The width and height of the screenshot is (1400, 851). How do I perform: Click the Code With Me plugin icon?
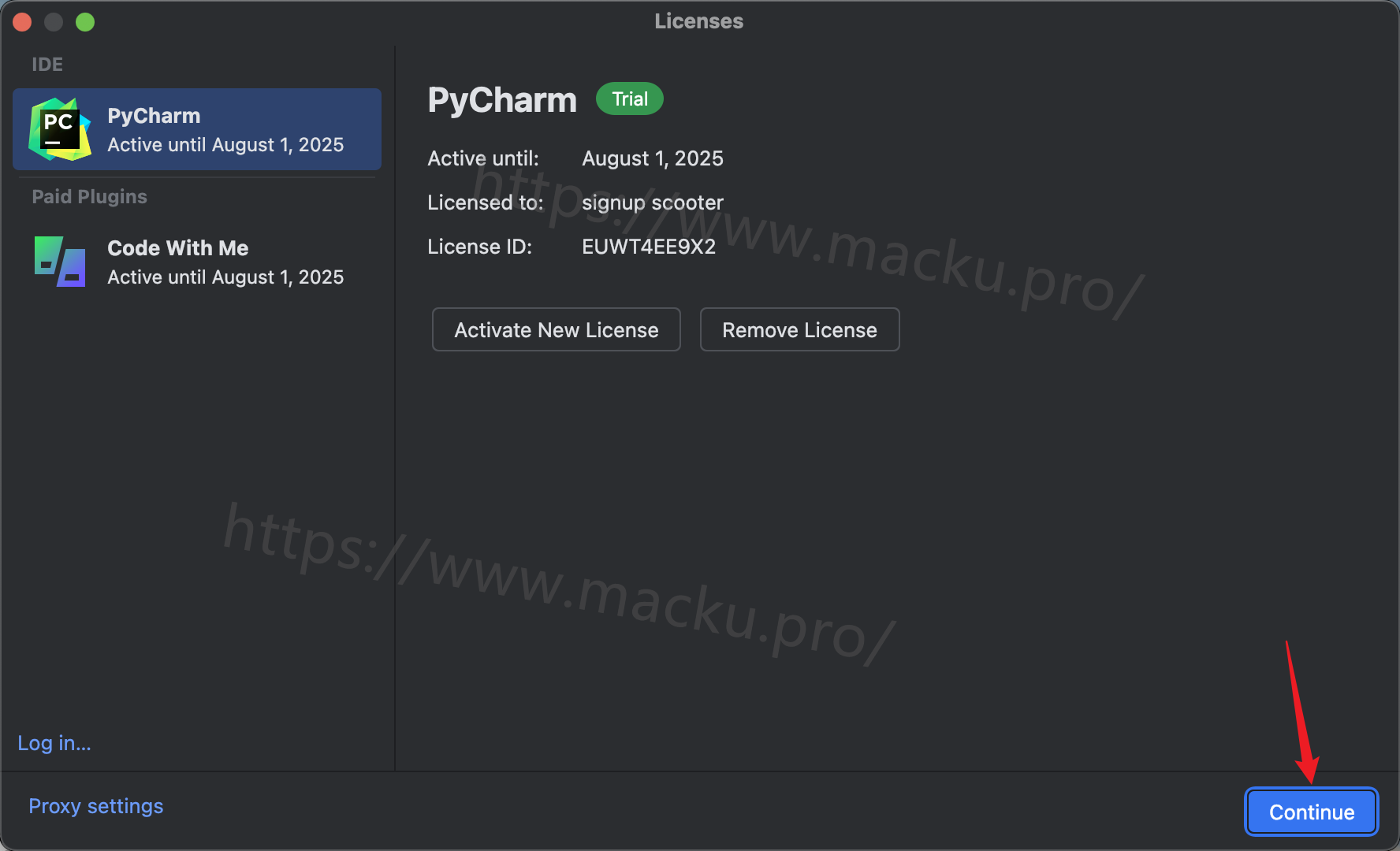pos(60,261)
